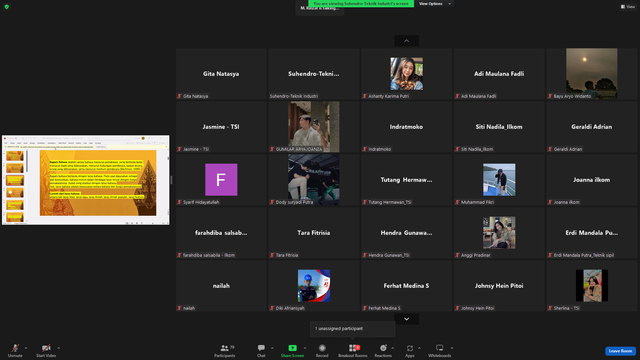
Task: Expand chat options arrow next to Chat
Action: click(x=272, y=348)
